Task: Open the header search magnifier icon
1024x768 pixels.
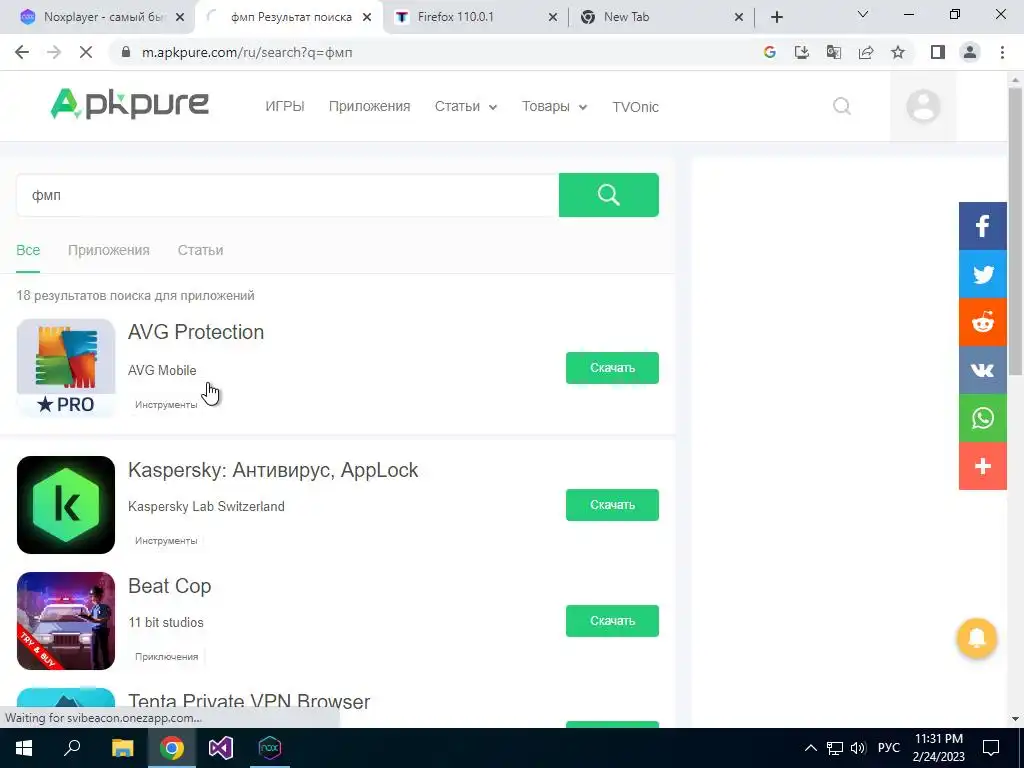Action: click(842, 106)
